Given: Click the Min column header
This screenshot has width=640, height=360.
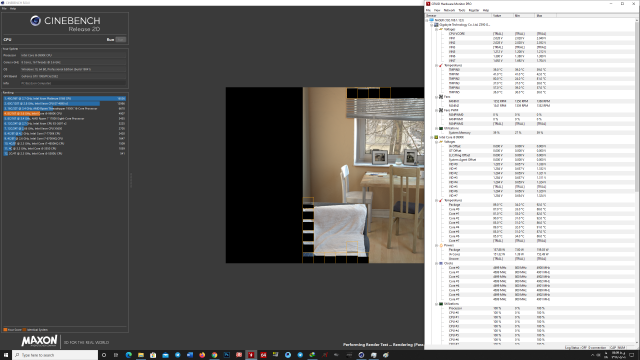Looking at the screenshot, I should (524, 16).
